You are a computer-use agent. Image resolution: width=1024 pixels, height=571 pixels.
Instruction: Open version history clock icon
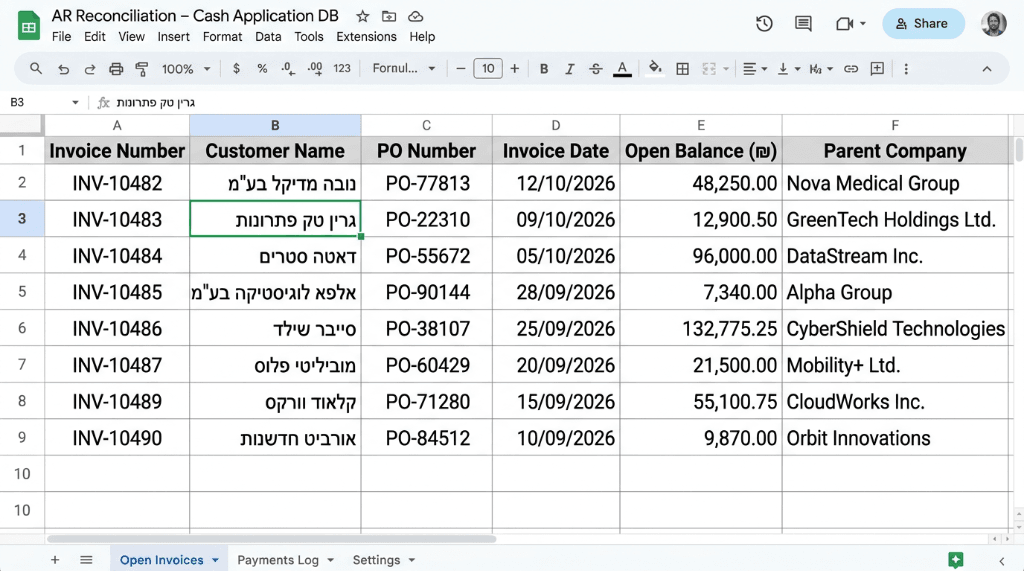pyautogui.click(x=764, y=24)
